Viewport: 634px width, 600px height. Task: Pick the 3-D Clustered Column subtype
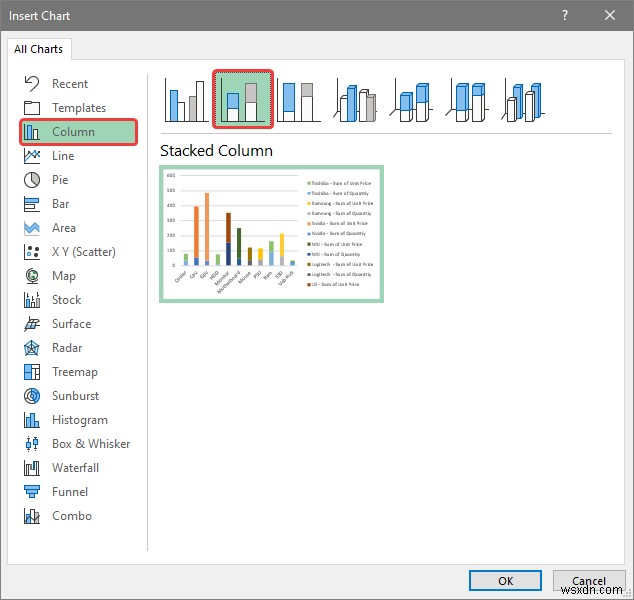[355, 100]
